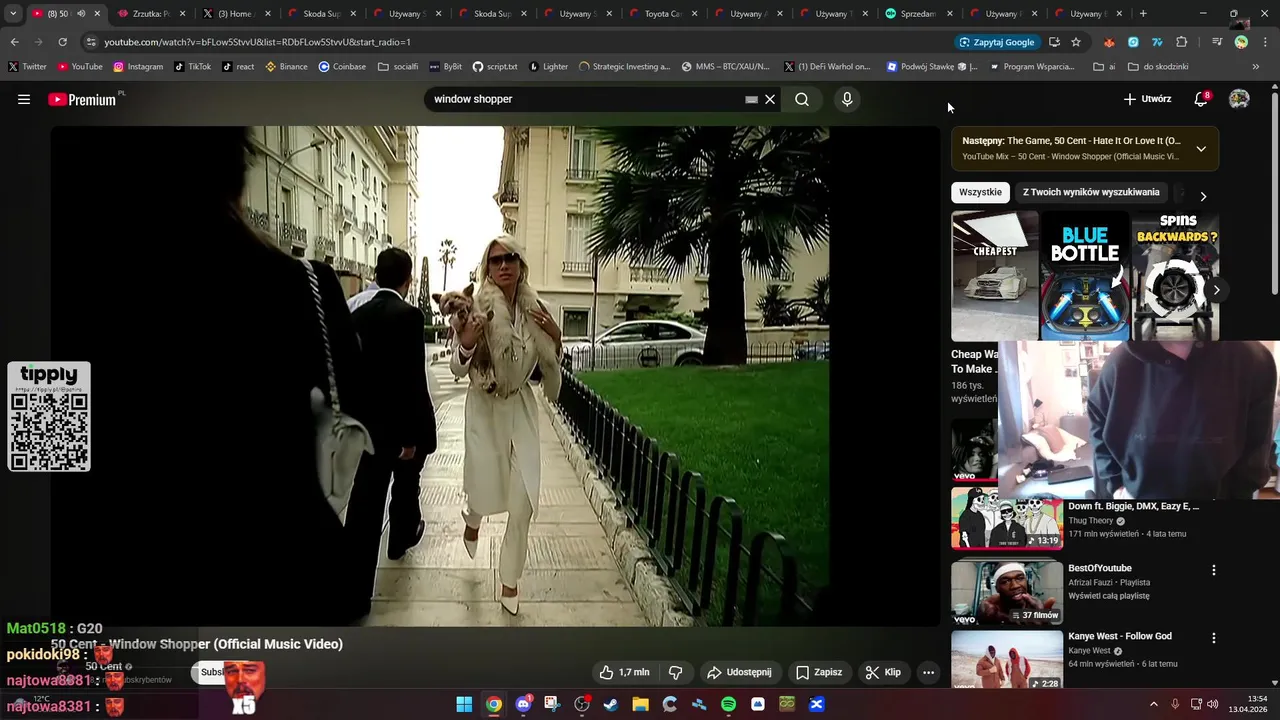The image size is (1280, 720).
Task: Open the YouTube account avatar menu
Action: pyautogui.click(x=1239, y=99)
